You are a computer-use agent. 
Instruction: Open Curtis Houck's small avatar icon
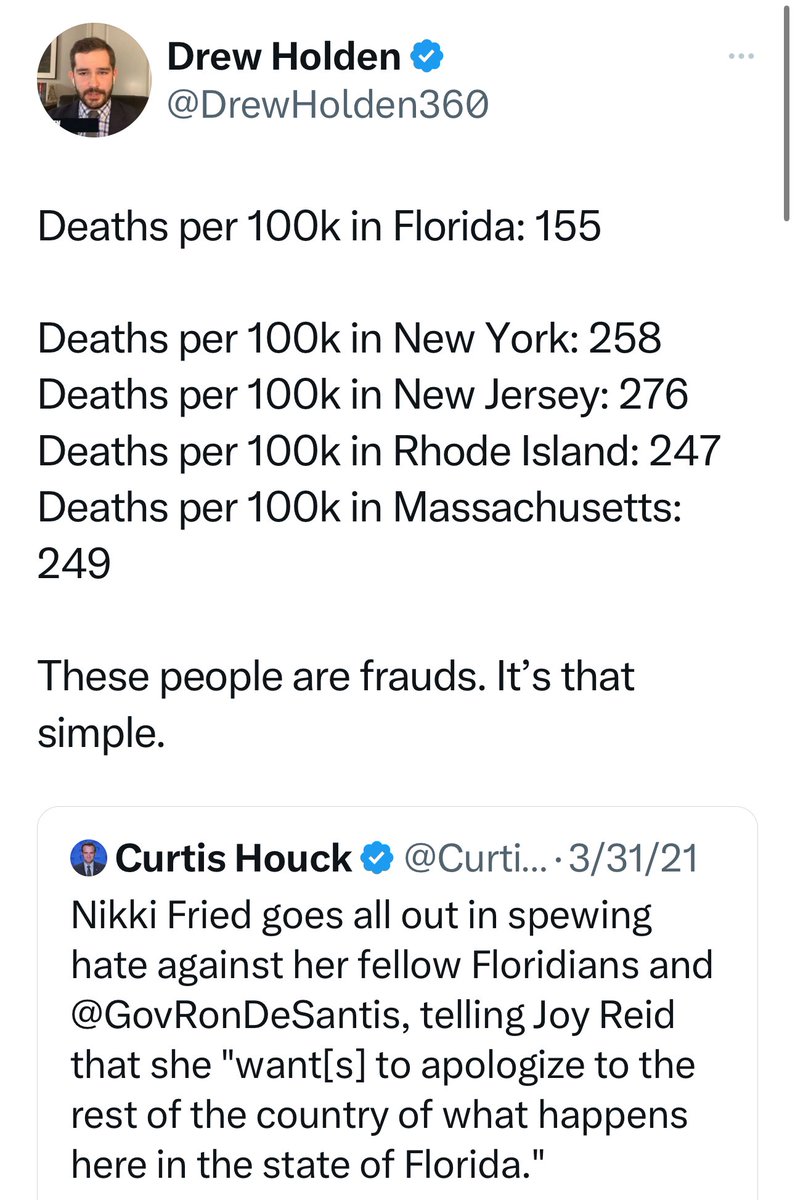(88, 858)
